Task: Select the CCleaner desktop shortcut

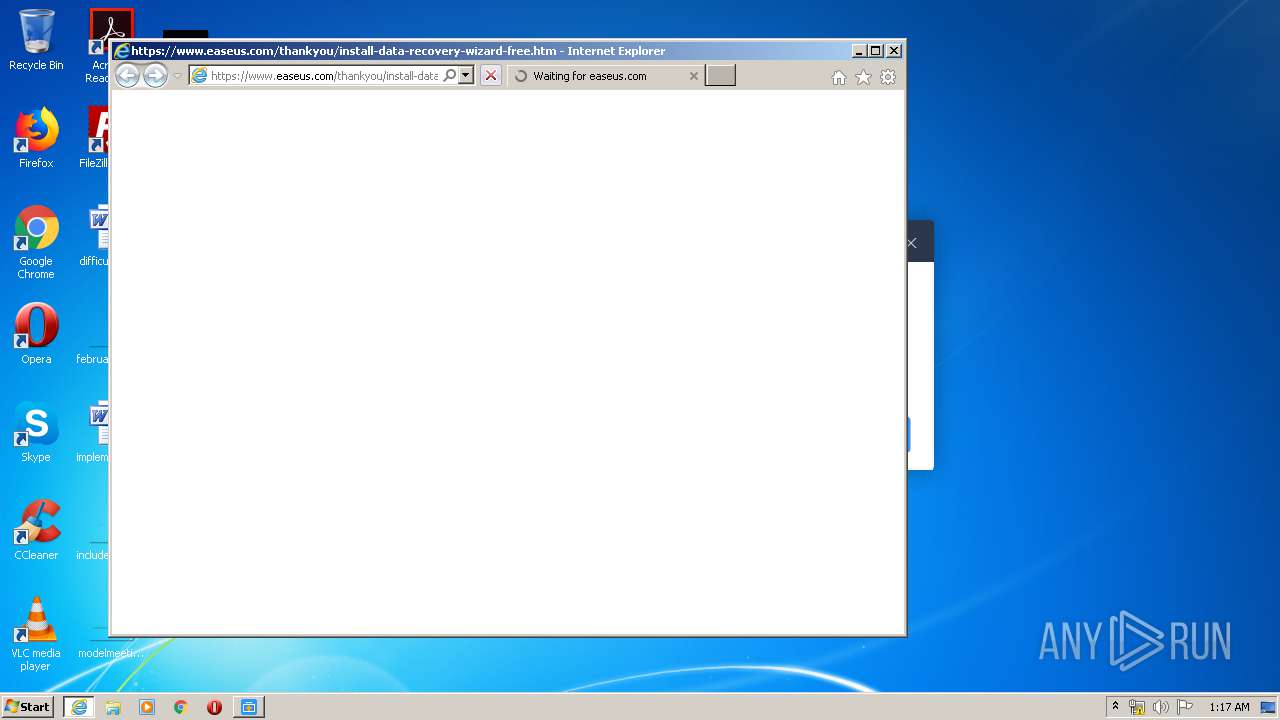Action: [x=36, y=530]
